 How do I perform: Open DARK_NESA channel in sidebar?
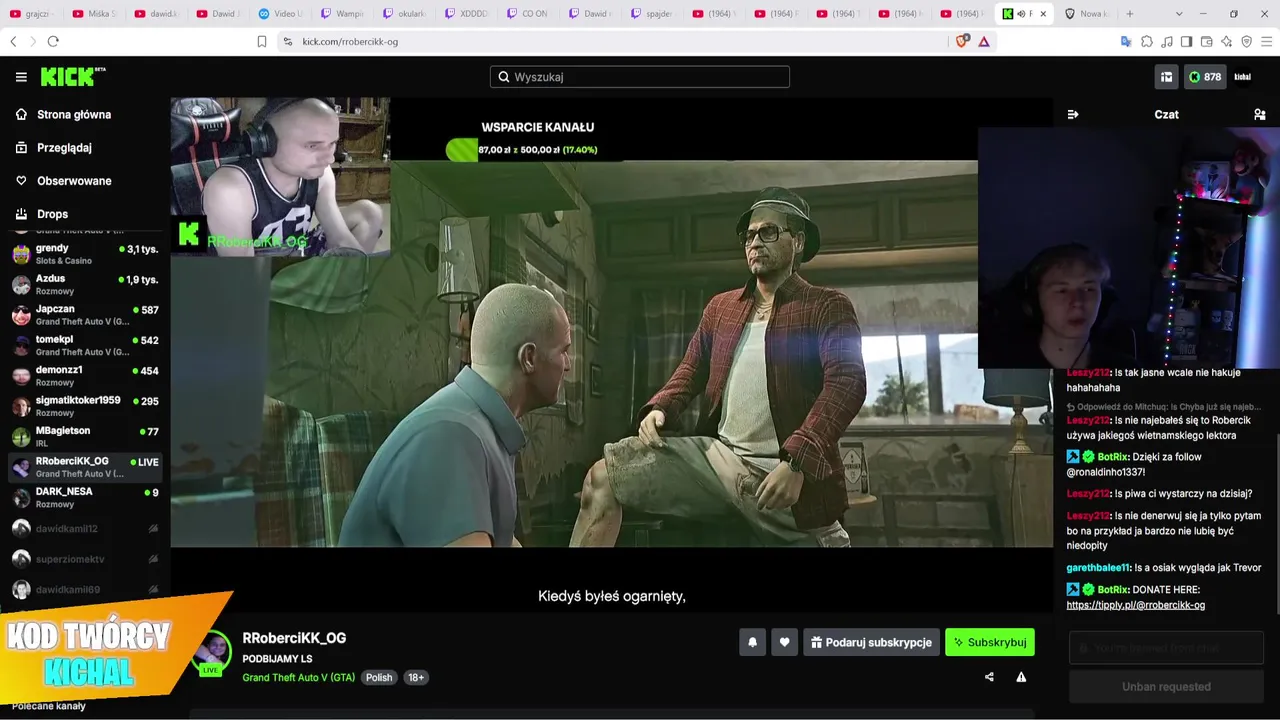(85, 498)
